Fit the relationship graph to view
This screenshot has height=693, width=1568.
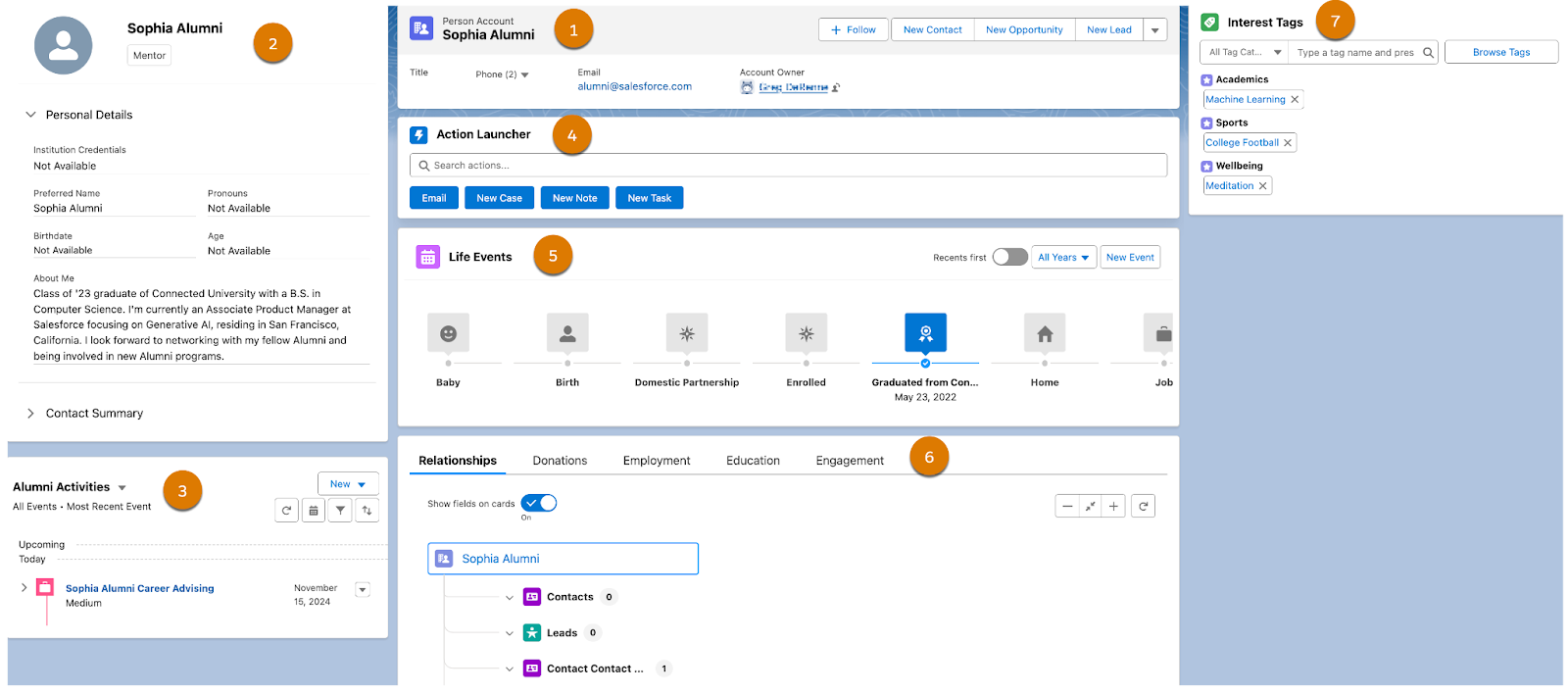pyautogui.click(x=1090, y=506)
